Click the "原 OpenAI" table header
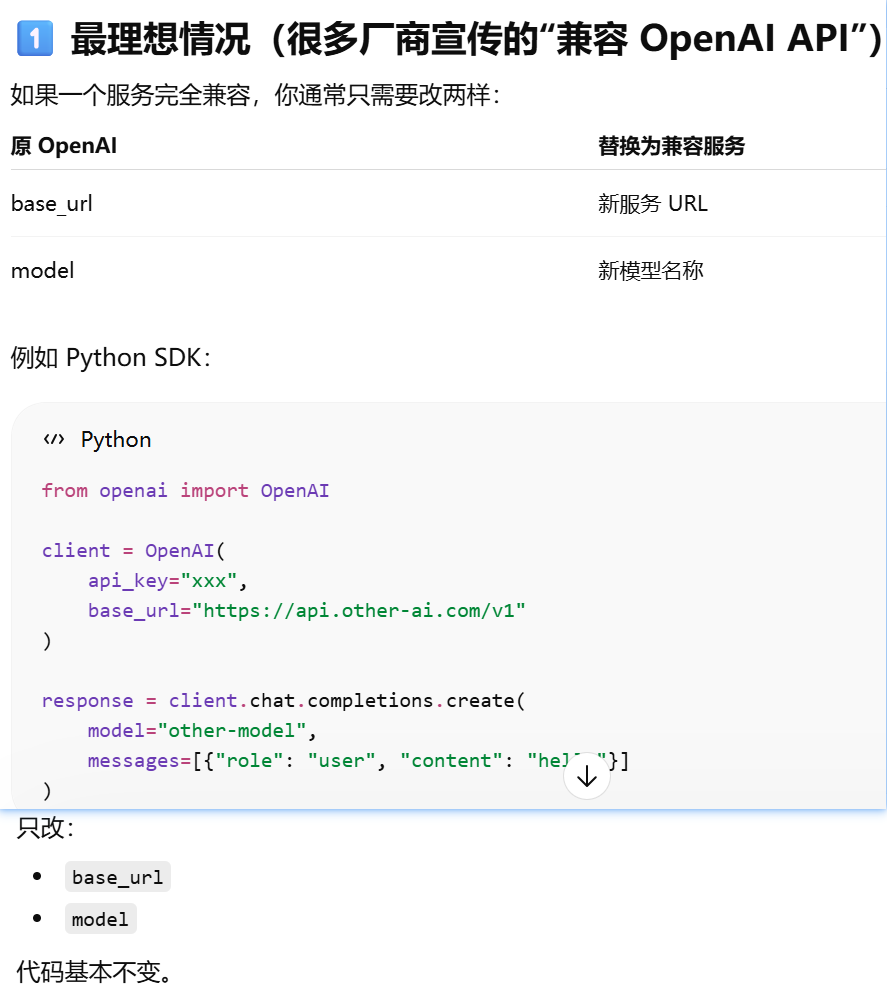The height and width of the screenshot is (987, 887). coord(64,146)
